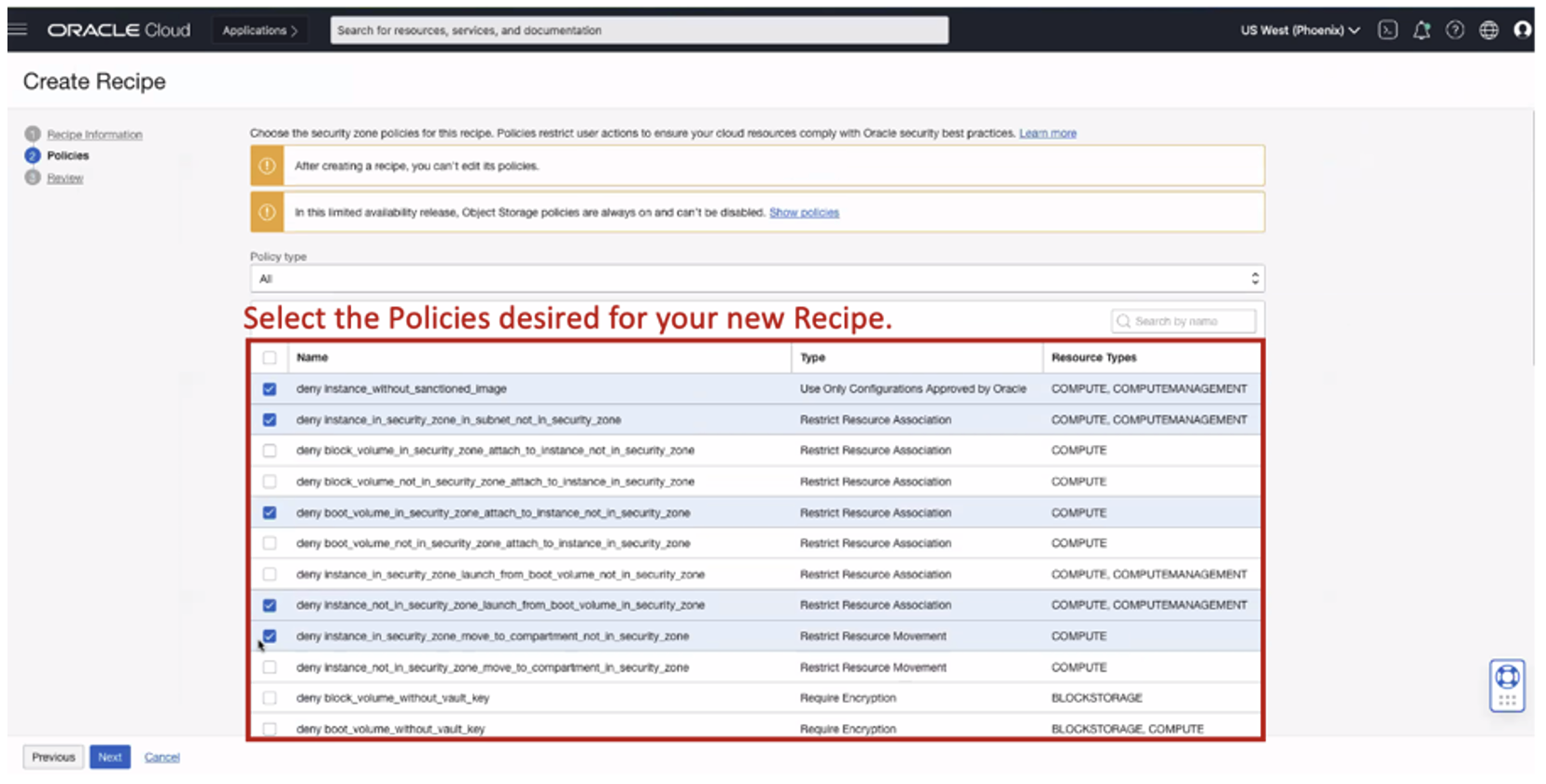Expand the Applications menu in header
This screenshot has width=1546, height=784.
[x=260, y=30]
